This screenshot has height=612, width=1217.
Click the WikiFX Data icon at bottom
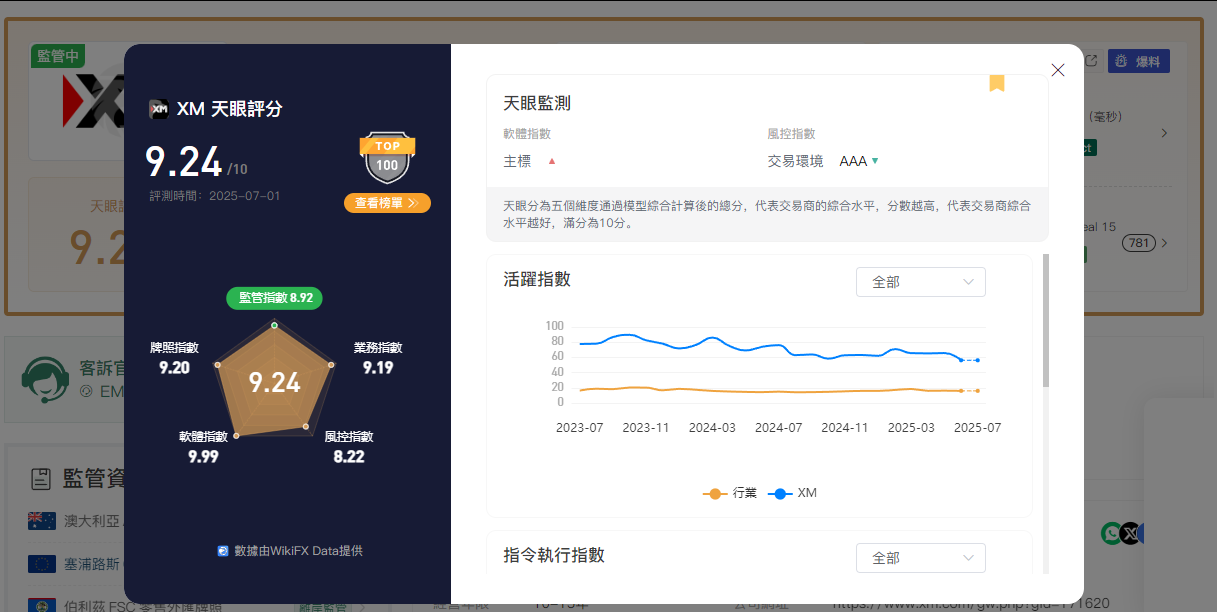click(223, 551)
